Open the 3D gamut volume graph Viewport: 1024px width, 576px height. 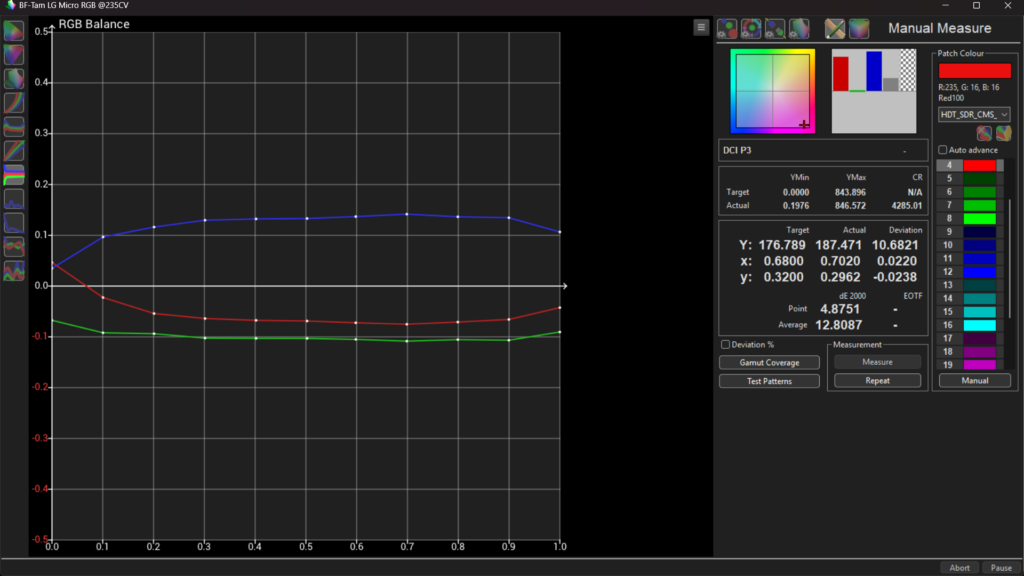click(14, 79)
